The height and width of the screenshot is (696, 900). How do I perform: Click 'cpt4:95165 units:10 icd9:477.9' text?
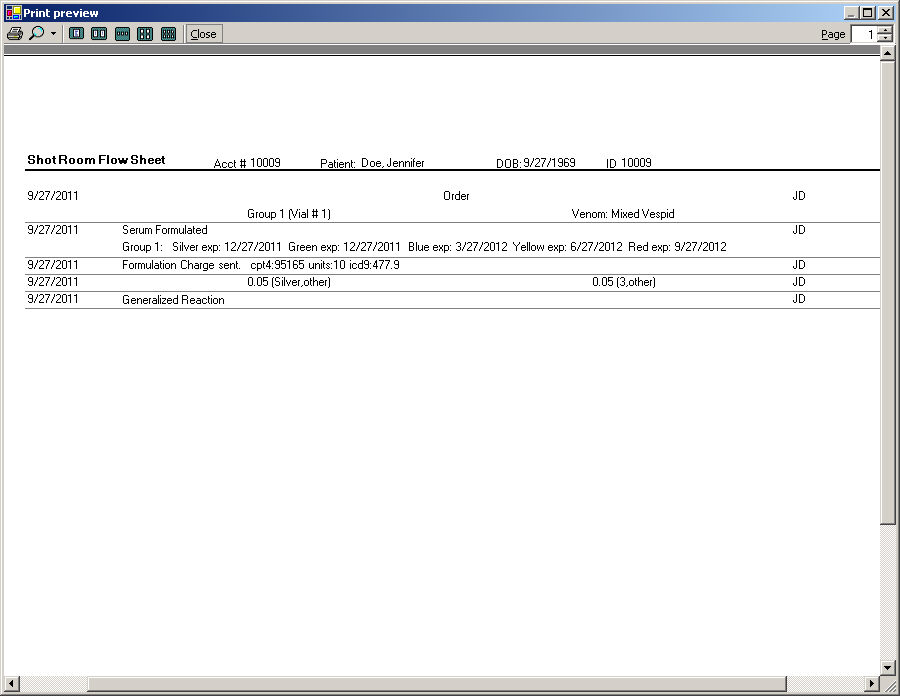(325, 265)
